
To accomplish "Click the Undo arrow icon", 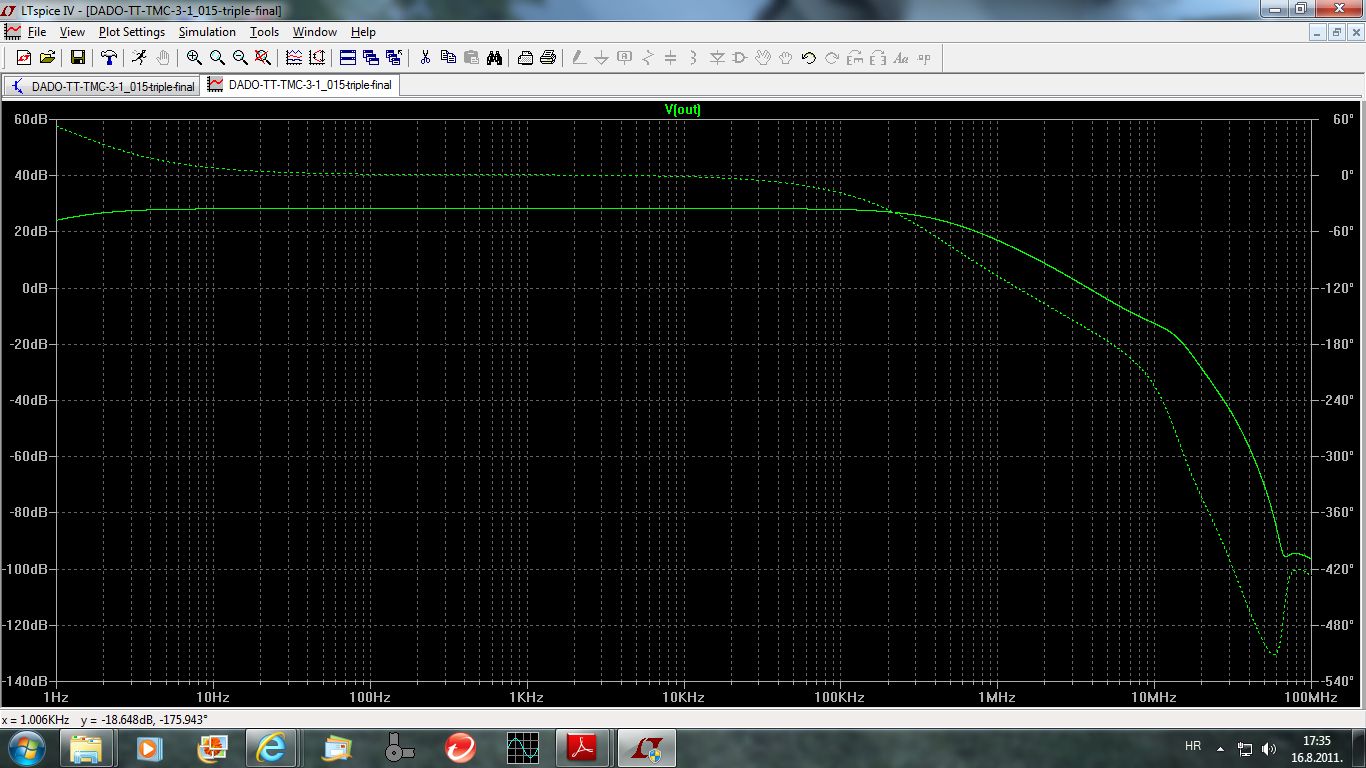I will (809, 58).
